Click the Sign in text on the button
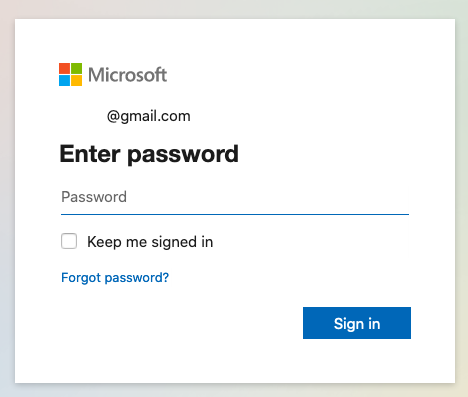 tap(357, 324)
